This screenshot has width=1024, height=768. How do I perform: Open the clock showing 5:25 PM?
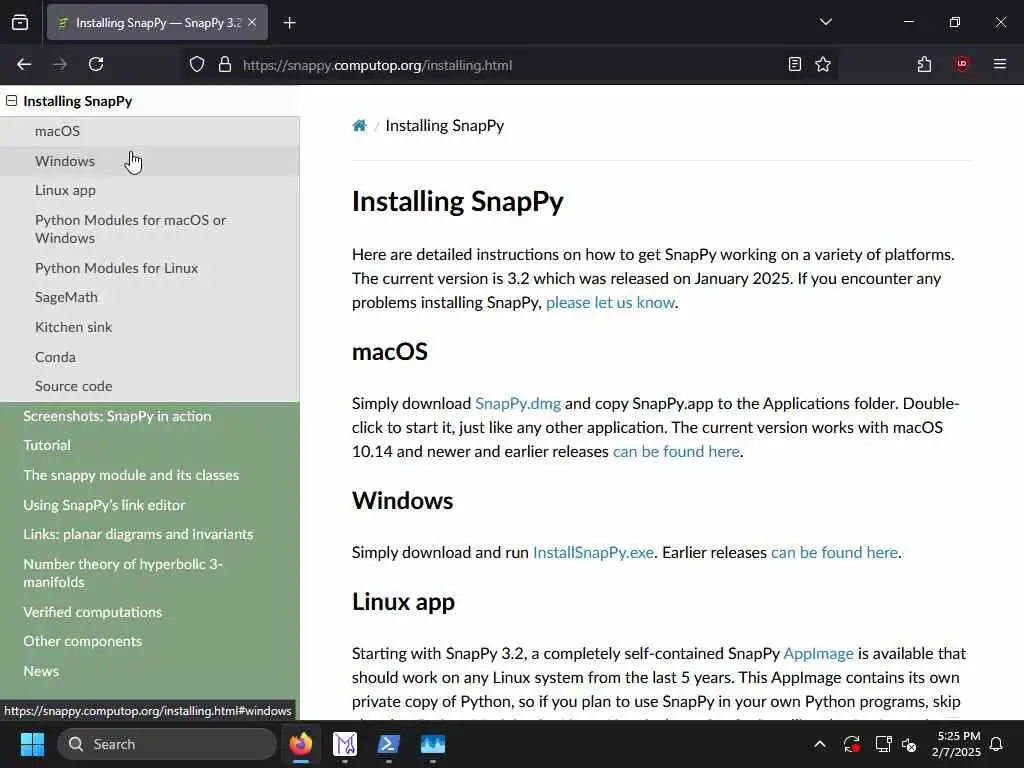click(x=956, y=744)
